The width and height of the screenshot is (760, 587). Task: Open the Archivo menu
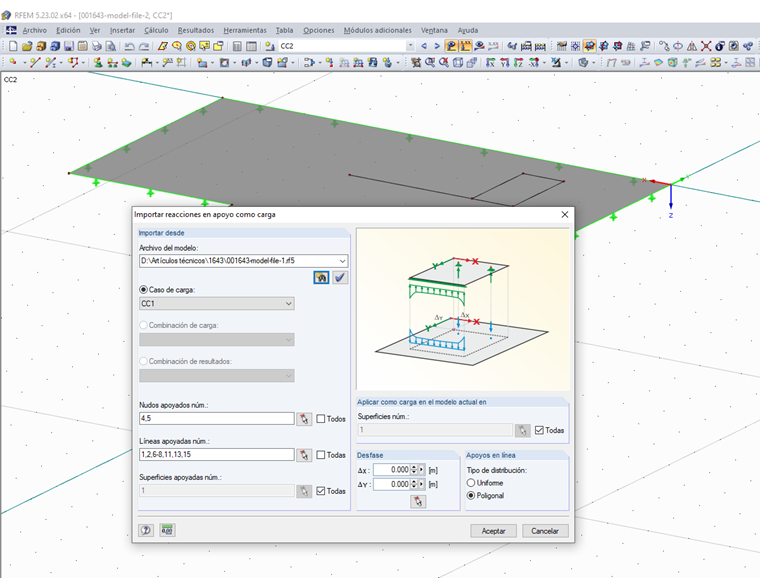point(34,30)
